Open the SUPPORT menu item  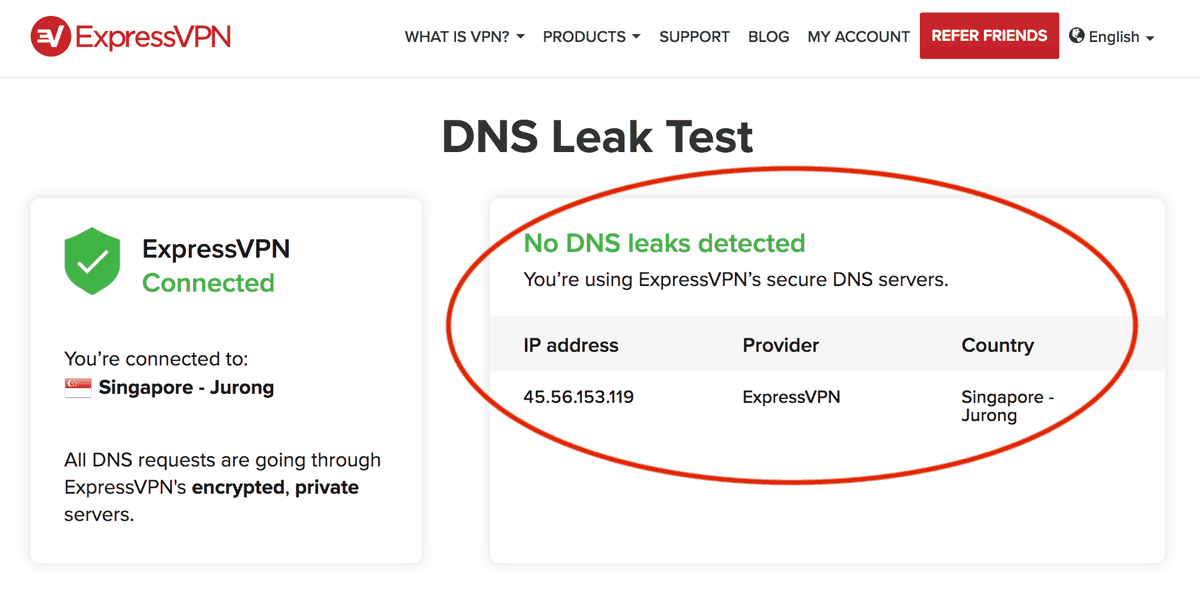(x=694, y=37)
